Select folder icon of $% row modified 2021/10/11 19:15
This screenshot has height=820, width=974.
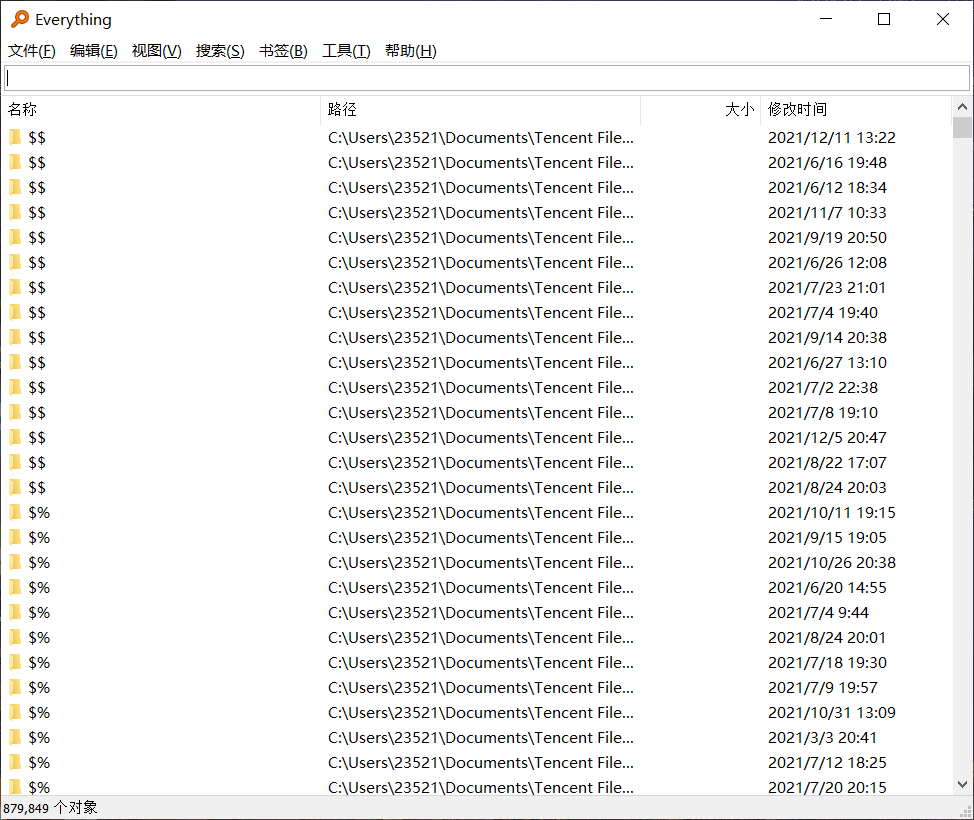(x=16, y=512)
